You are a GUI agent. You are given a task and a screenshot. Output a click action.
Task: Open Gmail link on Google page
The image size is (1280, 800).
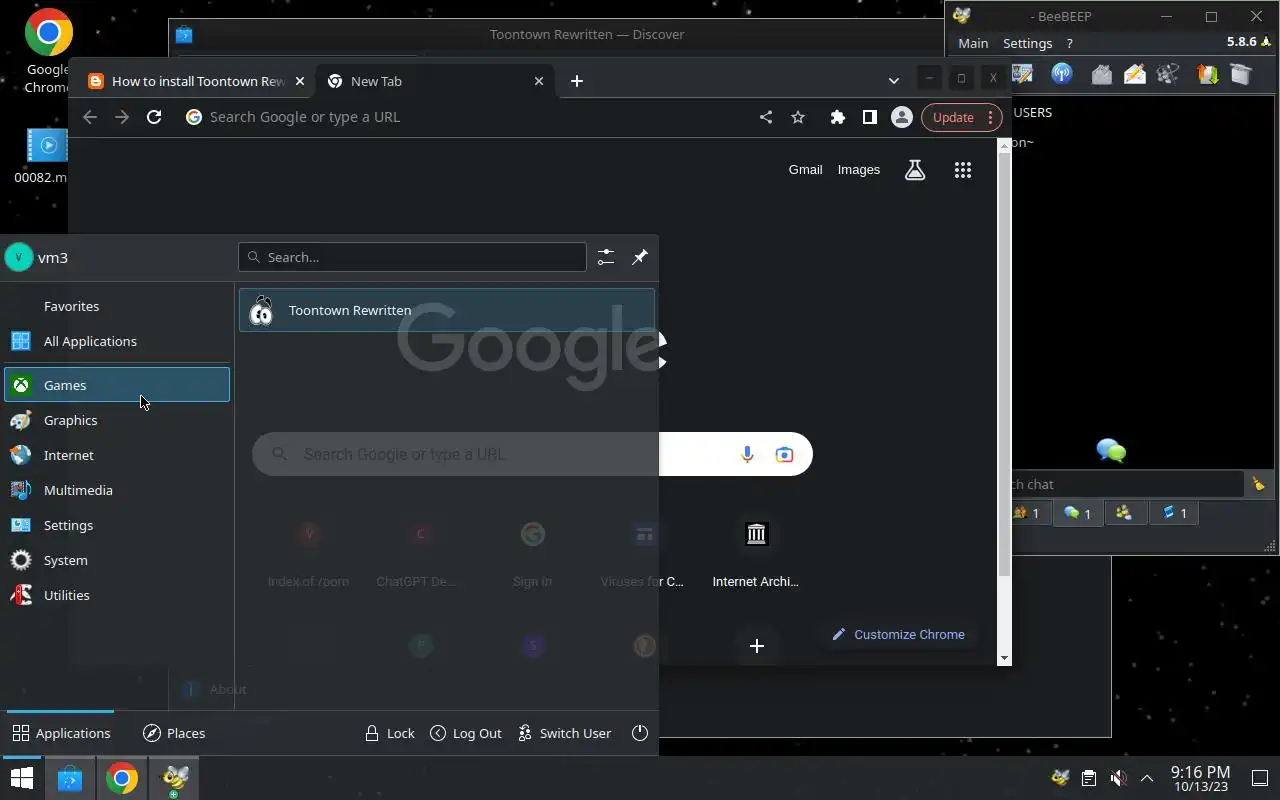(805, 170)
